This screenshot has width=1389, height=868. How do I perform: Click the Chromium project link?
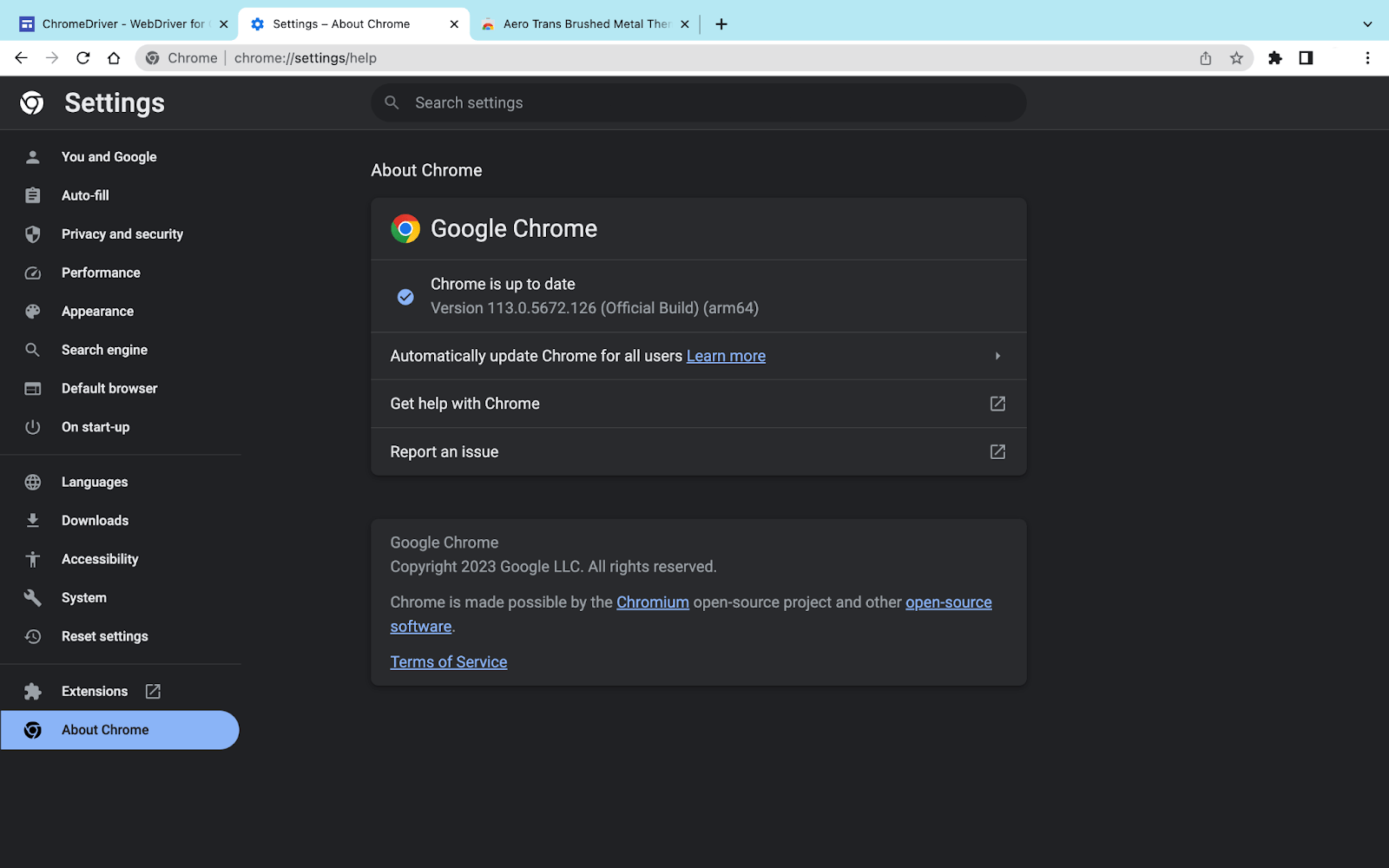653,602
